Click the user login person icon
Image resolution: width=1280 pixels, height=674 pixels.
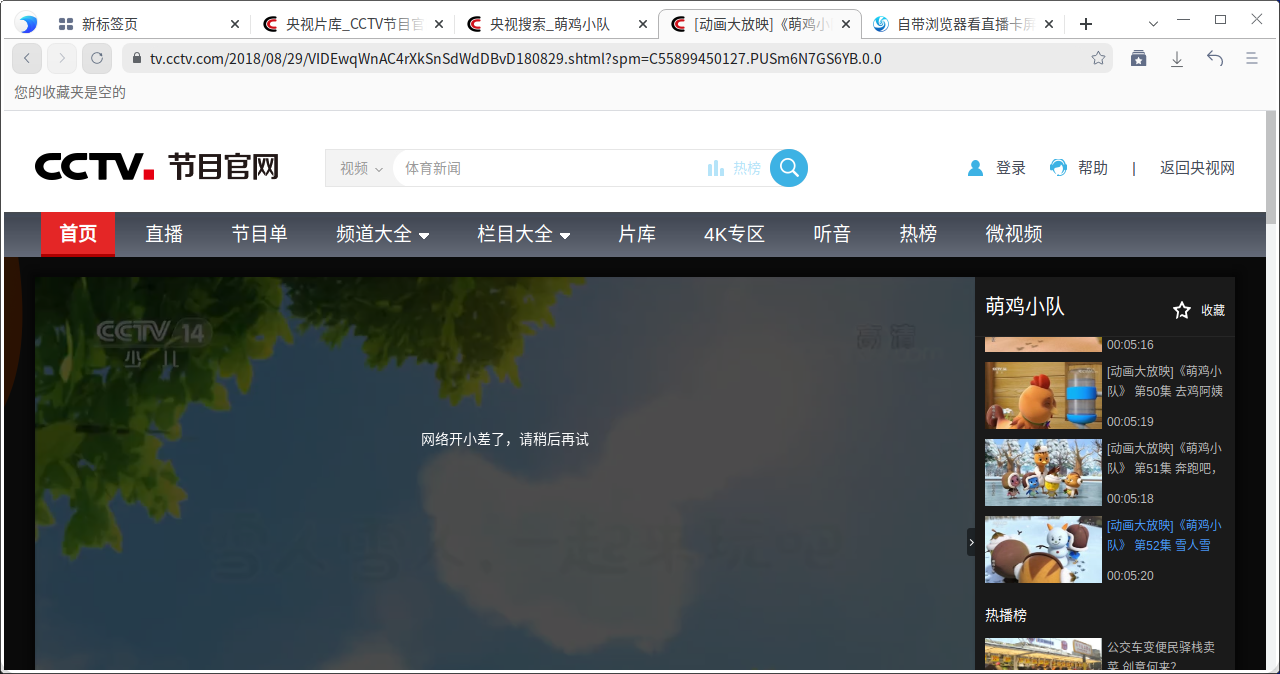[975, 168]
